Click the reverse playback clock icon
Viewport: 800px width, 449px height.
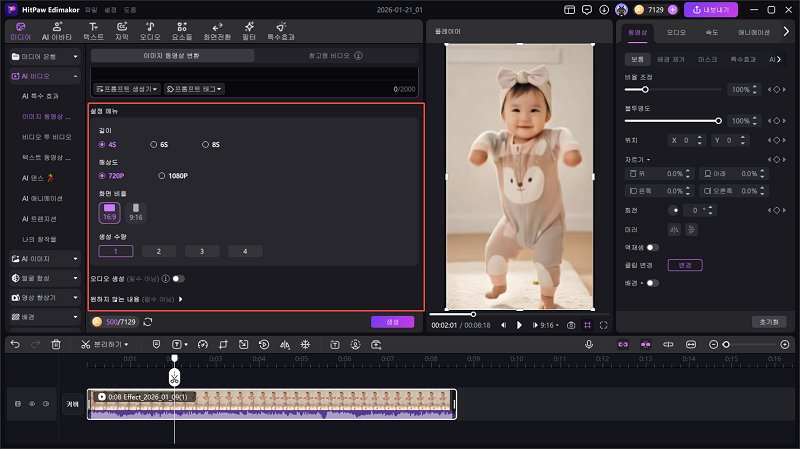point(264,344)
